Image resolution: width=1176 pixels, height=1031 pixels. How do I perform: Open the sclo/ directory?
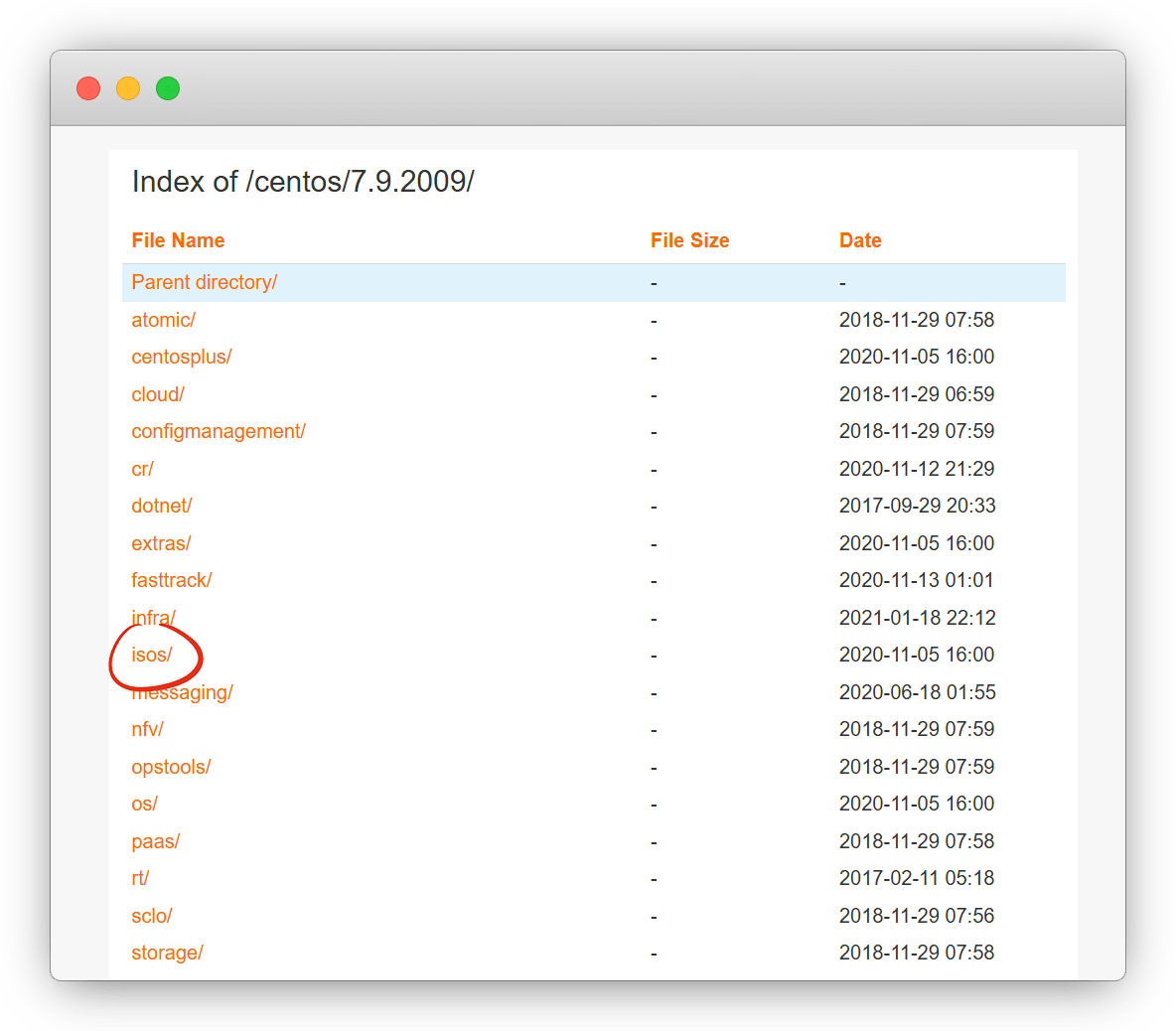151,916
